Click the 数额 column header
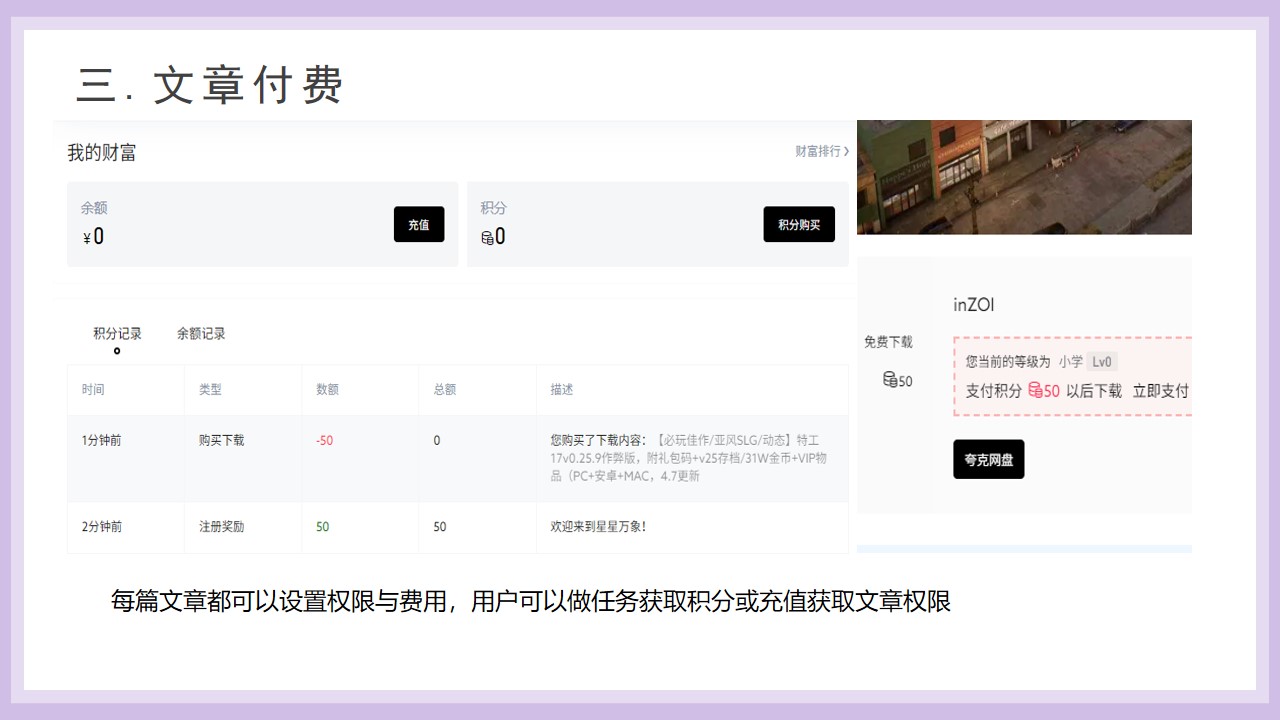 [327, 390]
